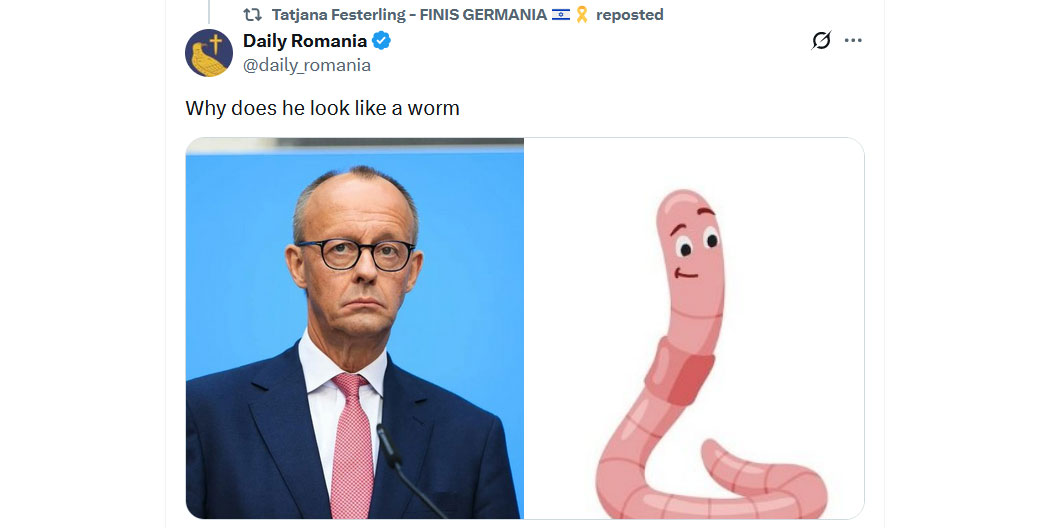The height and width of the screenshot is (528, 1050).
Task: Click the gray thread line above repost
Action: [209, 11]
